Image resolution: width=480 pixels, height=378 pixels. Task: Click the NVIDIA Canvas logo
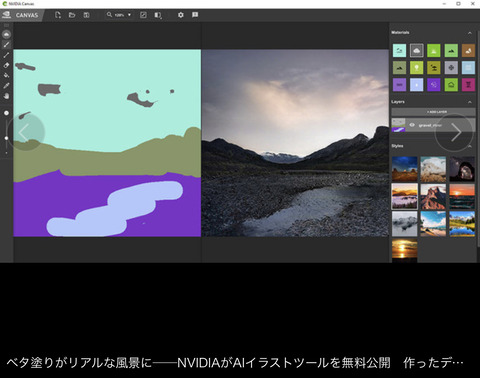pos(6,15)
